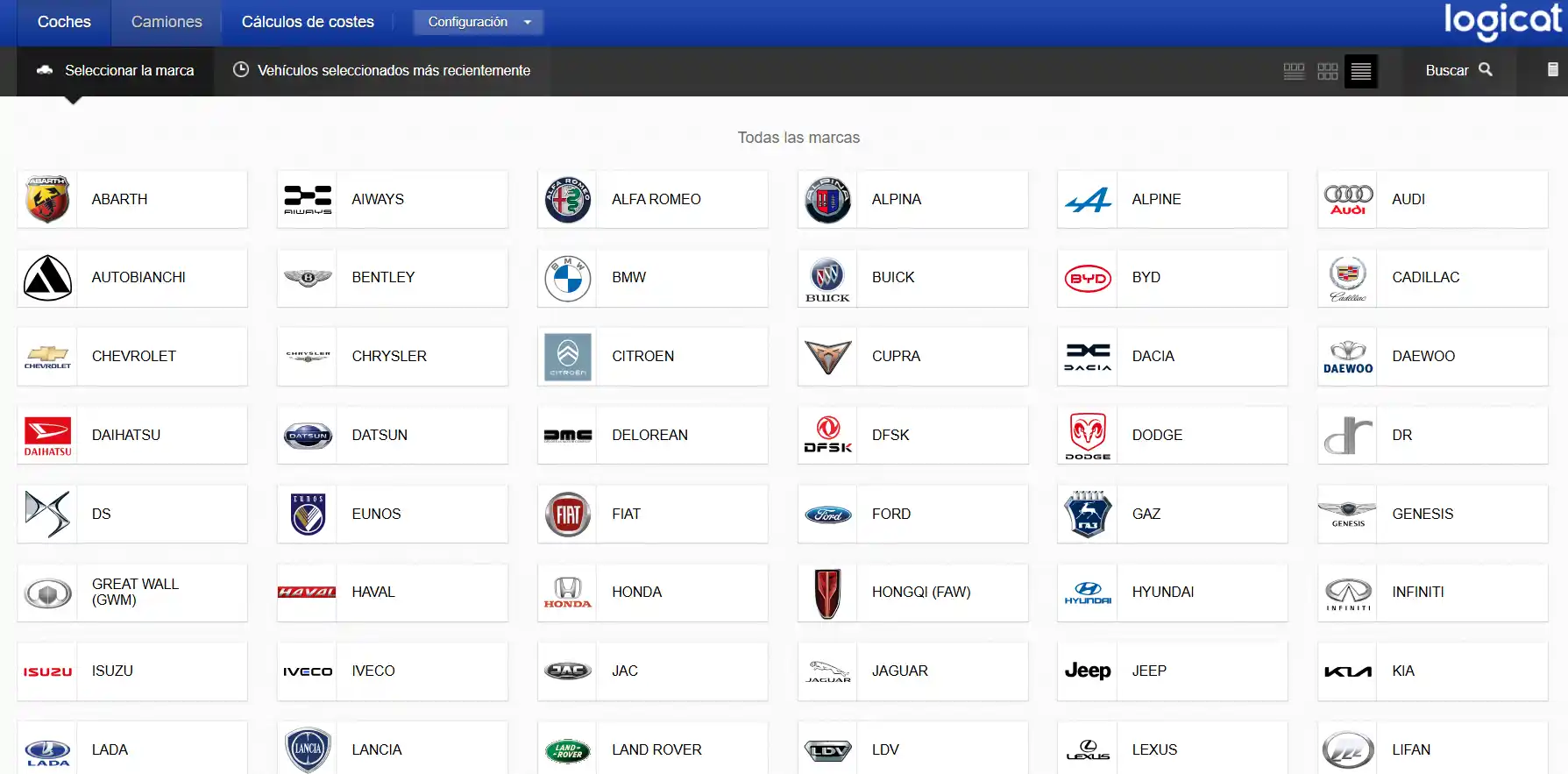Switch to list view layout
This screenshot has height=774, width=1568.
1361,71
